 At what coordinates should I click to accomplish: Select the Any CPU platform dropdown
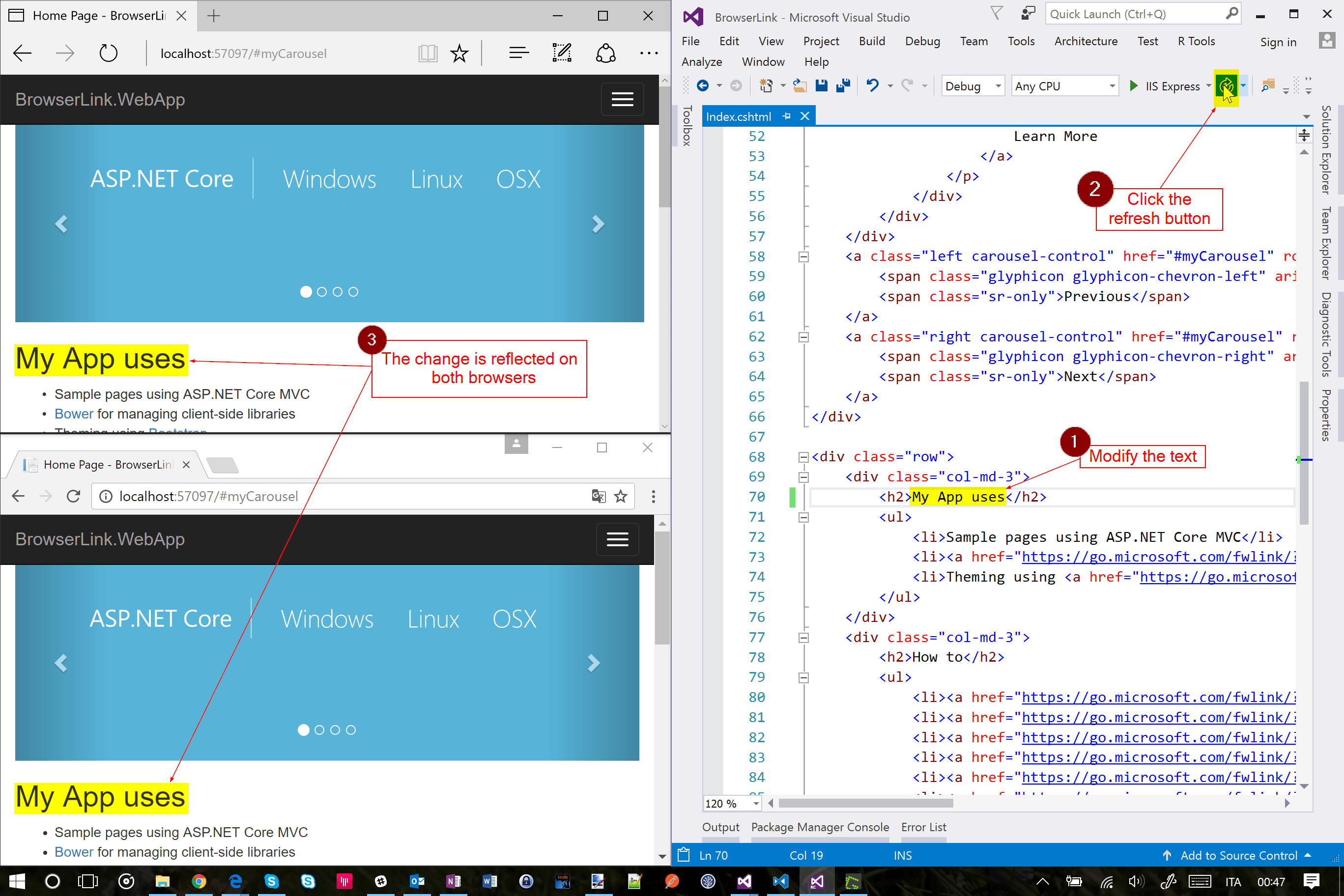[1063, 86]
